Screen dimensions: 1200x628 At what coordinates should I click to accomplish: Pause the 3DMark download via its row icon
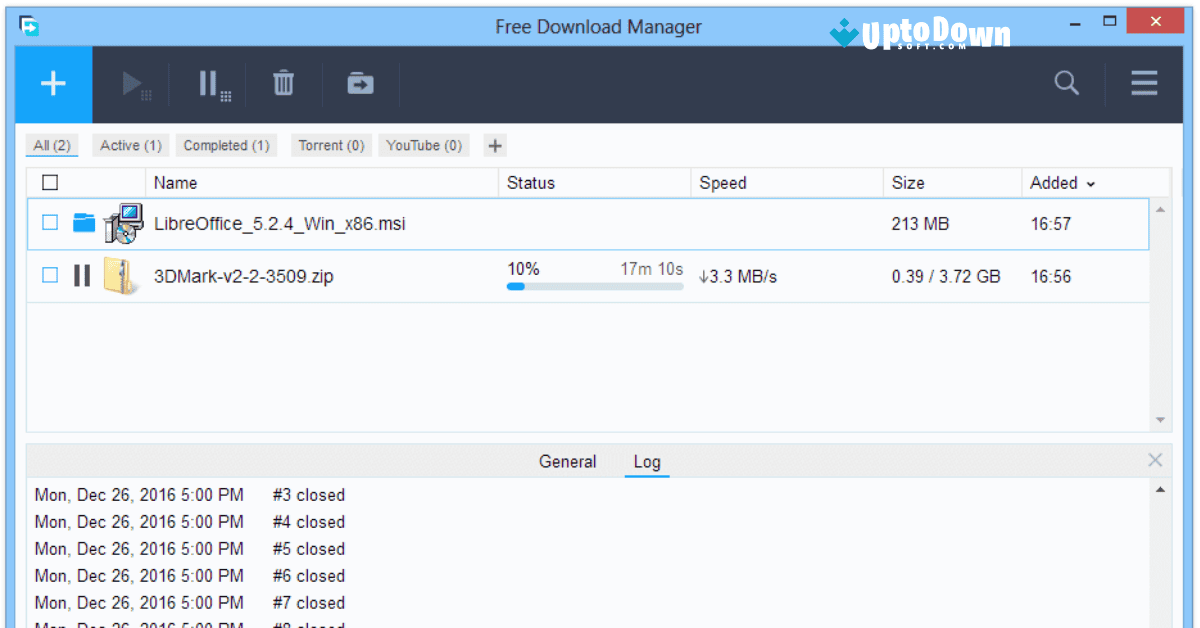pos(82,276)
